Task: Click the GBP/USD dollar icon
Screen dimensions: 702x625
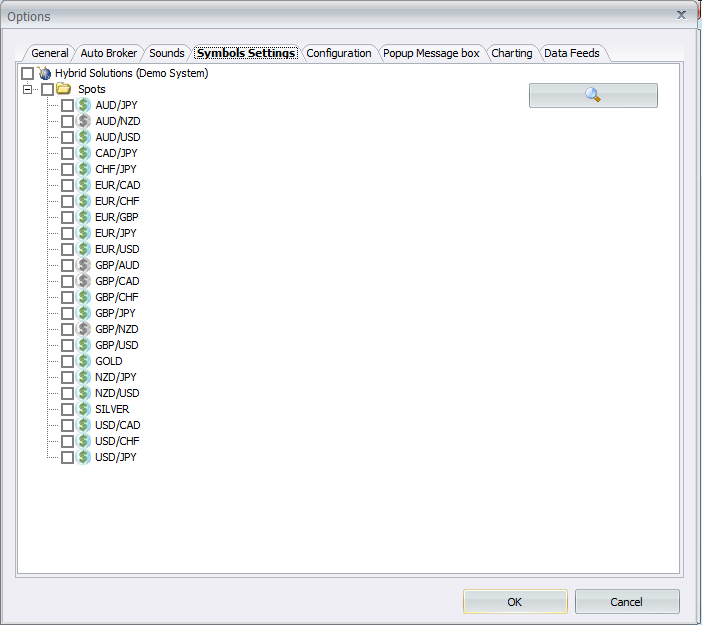Action: (83, 345)
